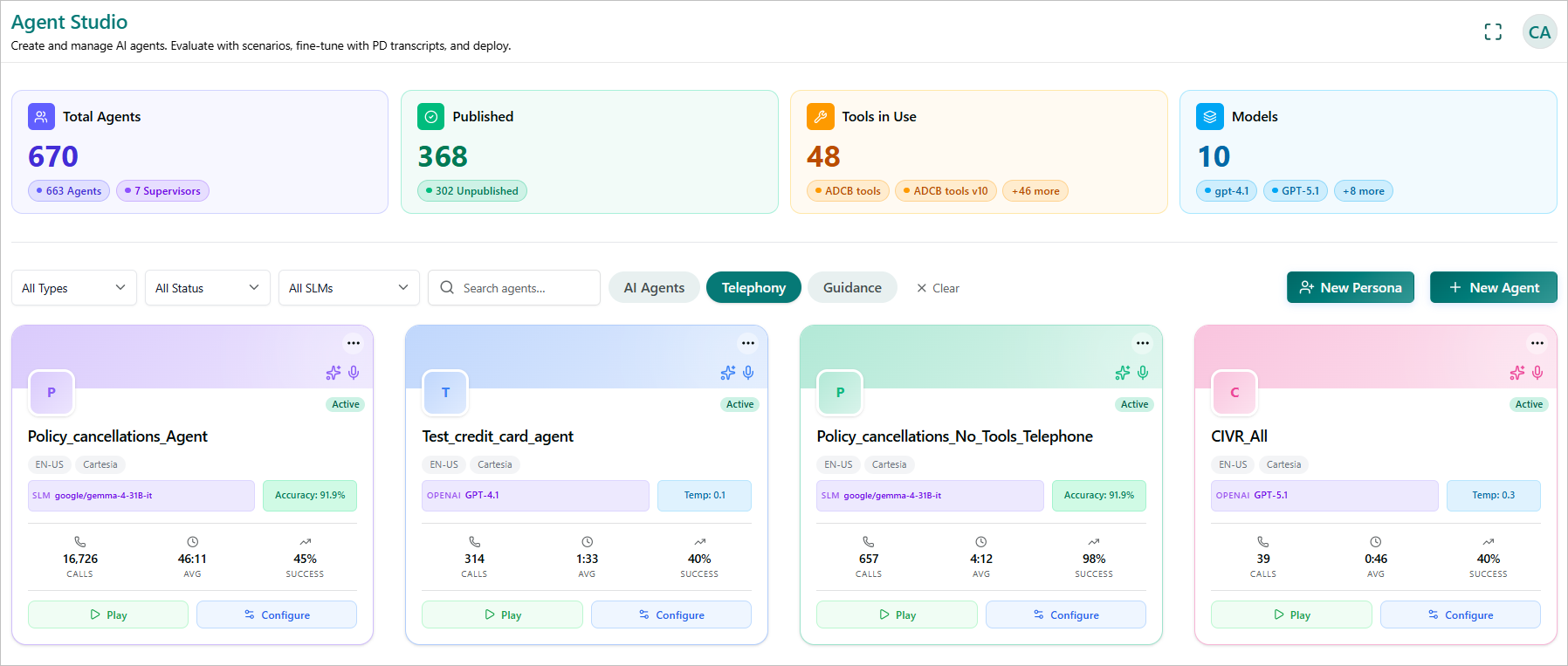Click the Tools in Use wrench icon
Screen dimensions: 1568x666
click(821, 116)
